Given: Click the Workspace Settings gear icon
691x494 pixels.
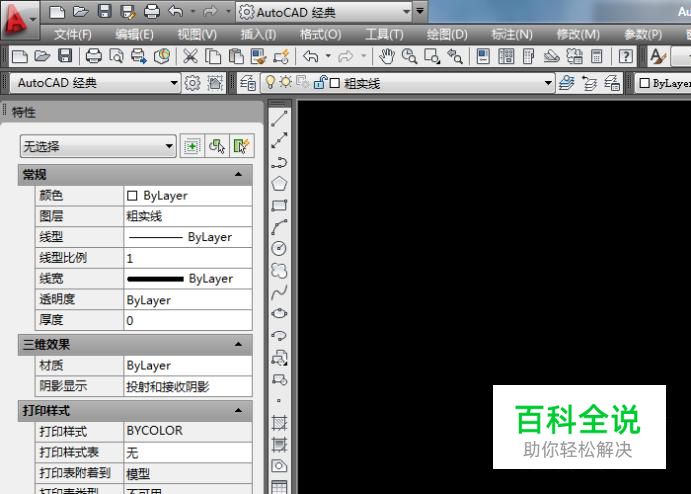Looking at the screenshot, I should click(x=192, y=83).
